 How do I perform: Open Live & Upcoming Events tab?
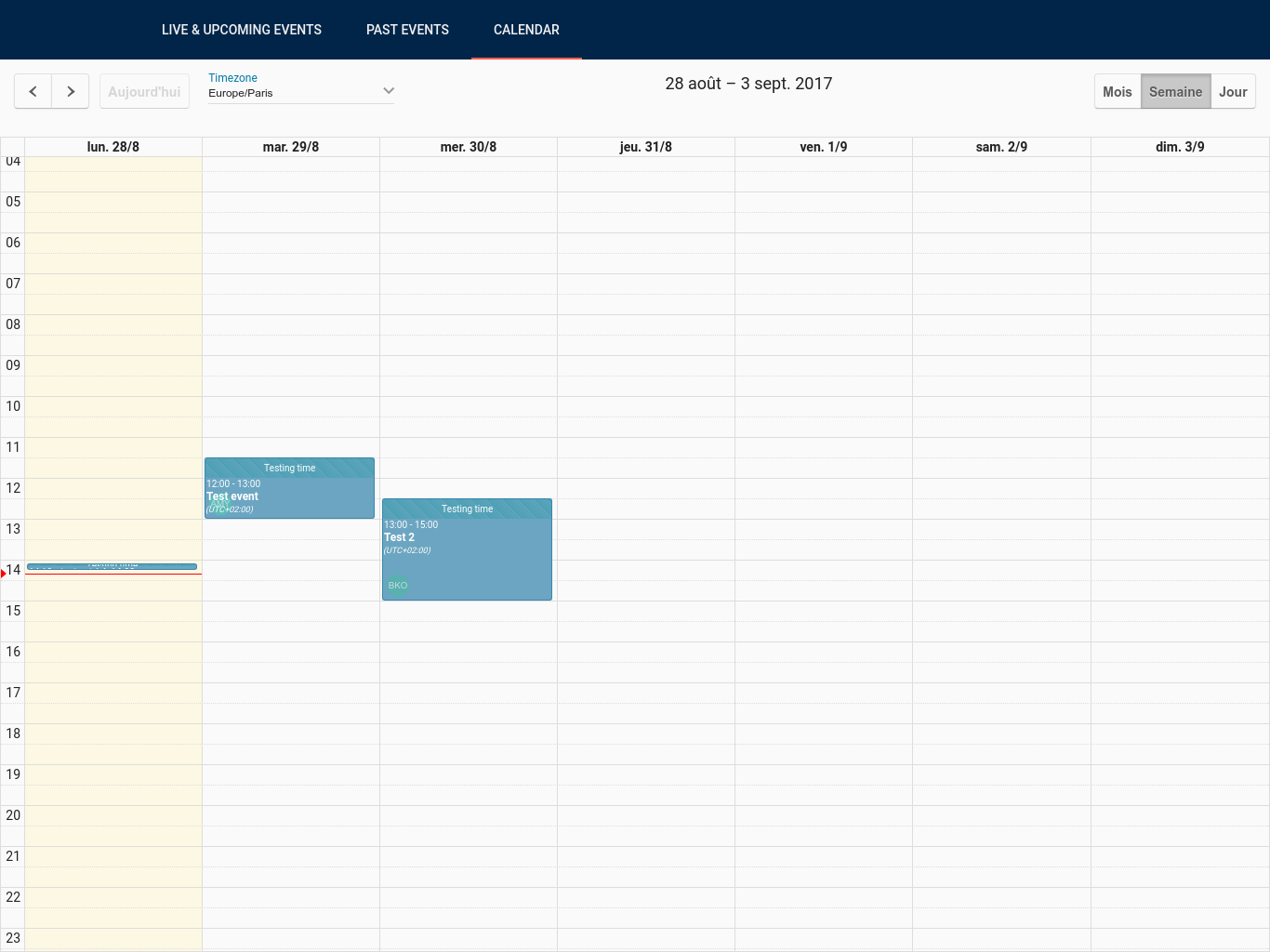[242, 30]
